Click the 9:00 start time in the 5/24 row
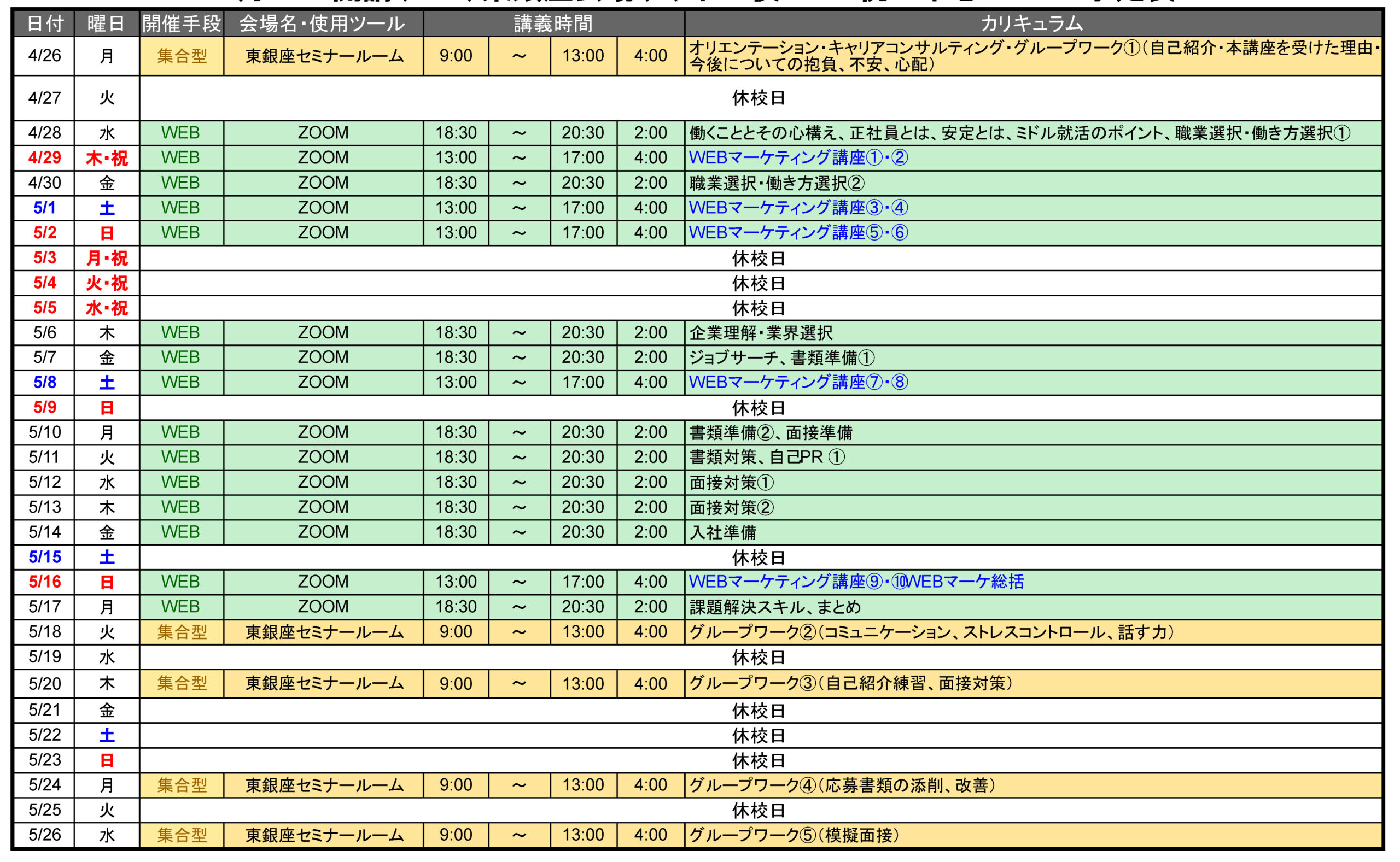The height and width of the screenshot is (862, 1400). tap(456, 785)
